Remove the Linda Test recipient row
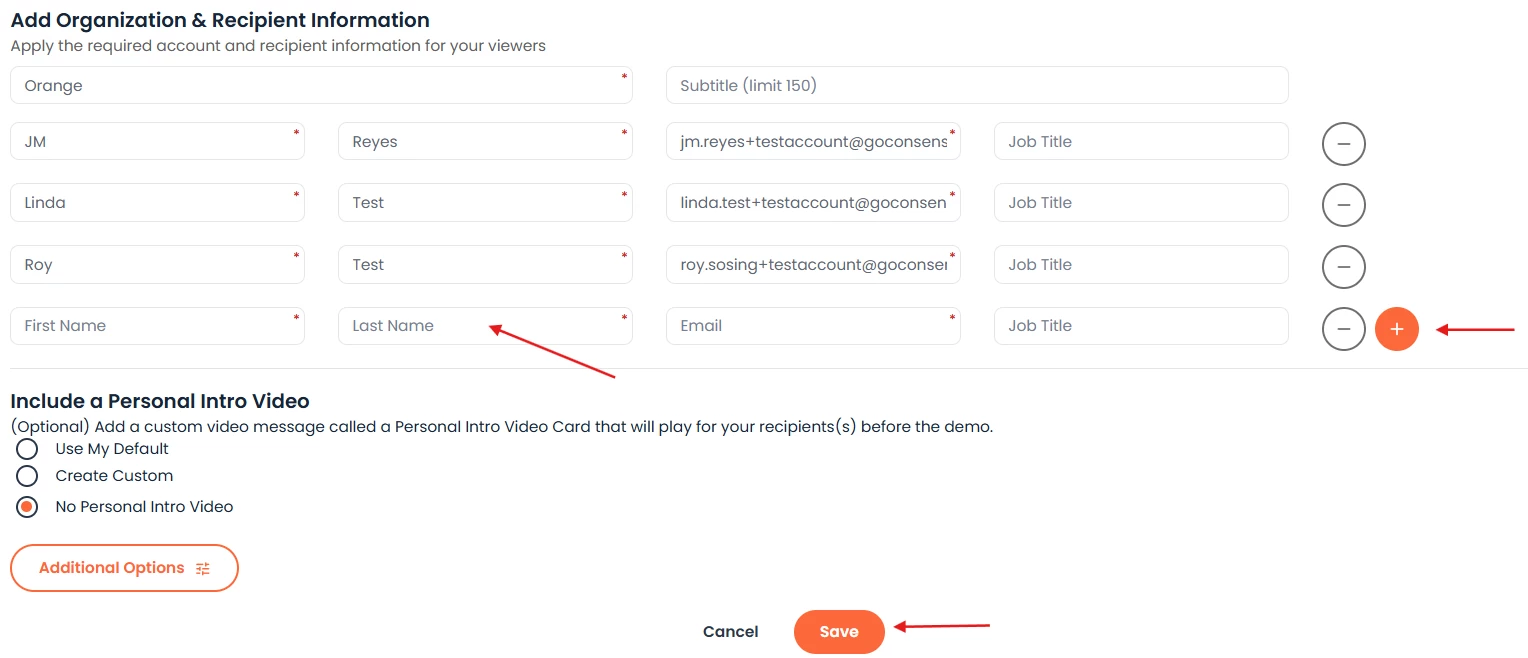Viewport: 1528px width, 658px height. 1343,205
